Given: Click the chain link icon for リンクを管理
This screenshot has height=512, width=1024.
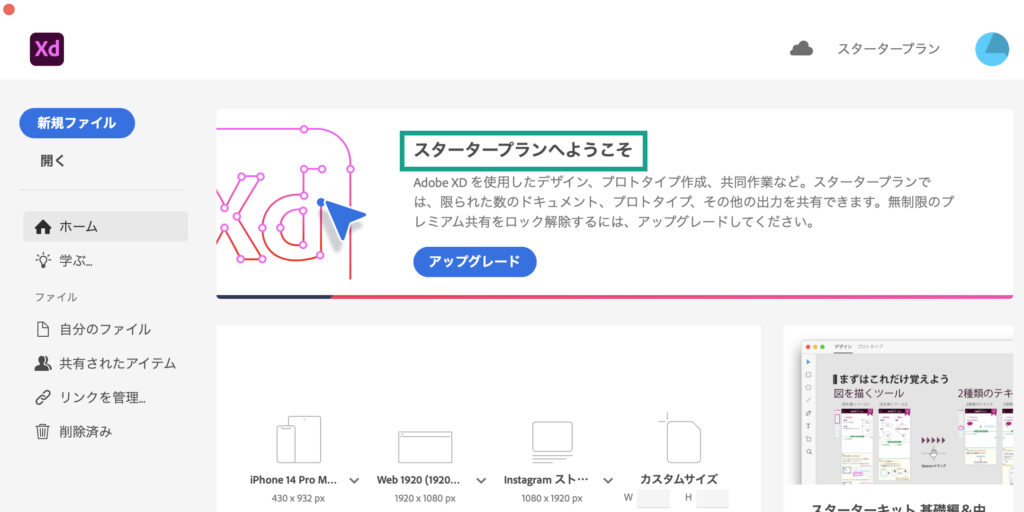Looking at the screenshot, I should pos(42,397).
